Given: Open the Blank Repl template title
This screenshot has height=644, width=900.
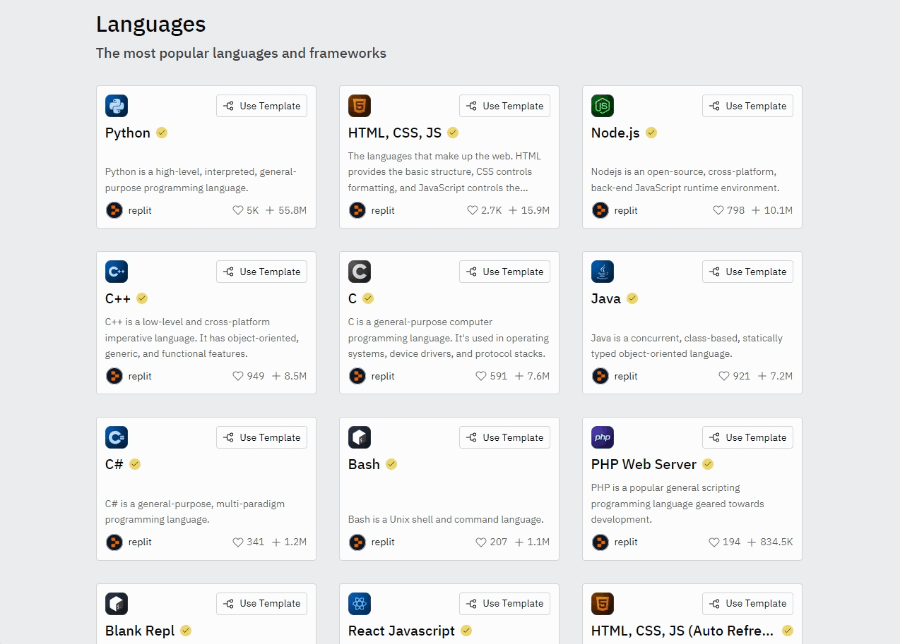Looking at the screenshot, I should click(x=139, y=631).
